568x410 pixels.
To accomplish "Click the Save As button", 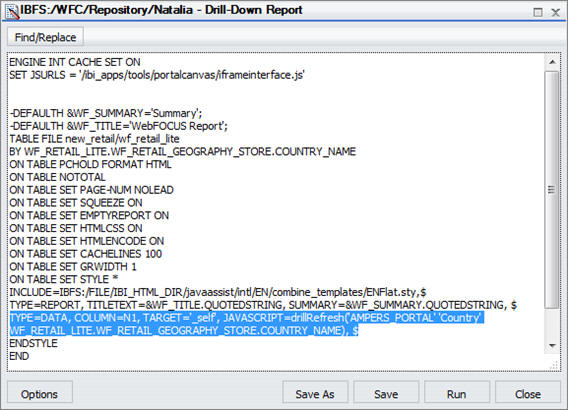I will (x=315, y=394).
